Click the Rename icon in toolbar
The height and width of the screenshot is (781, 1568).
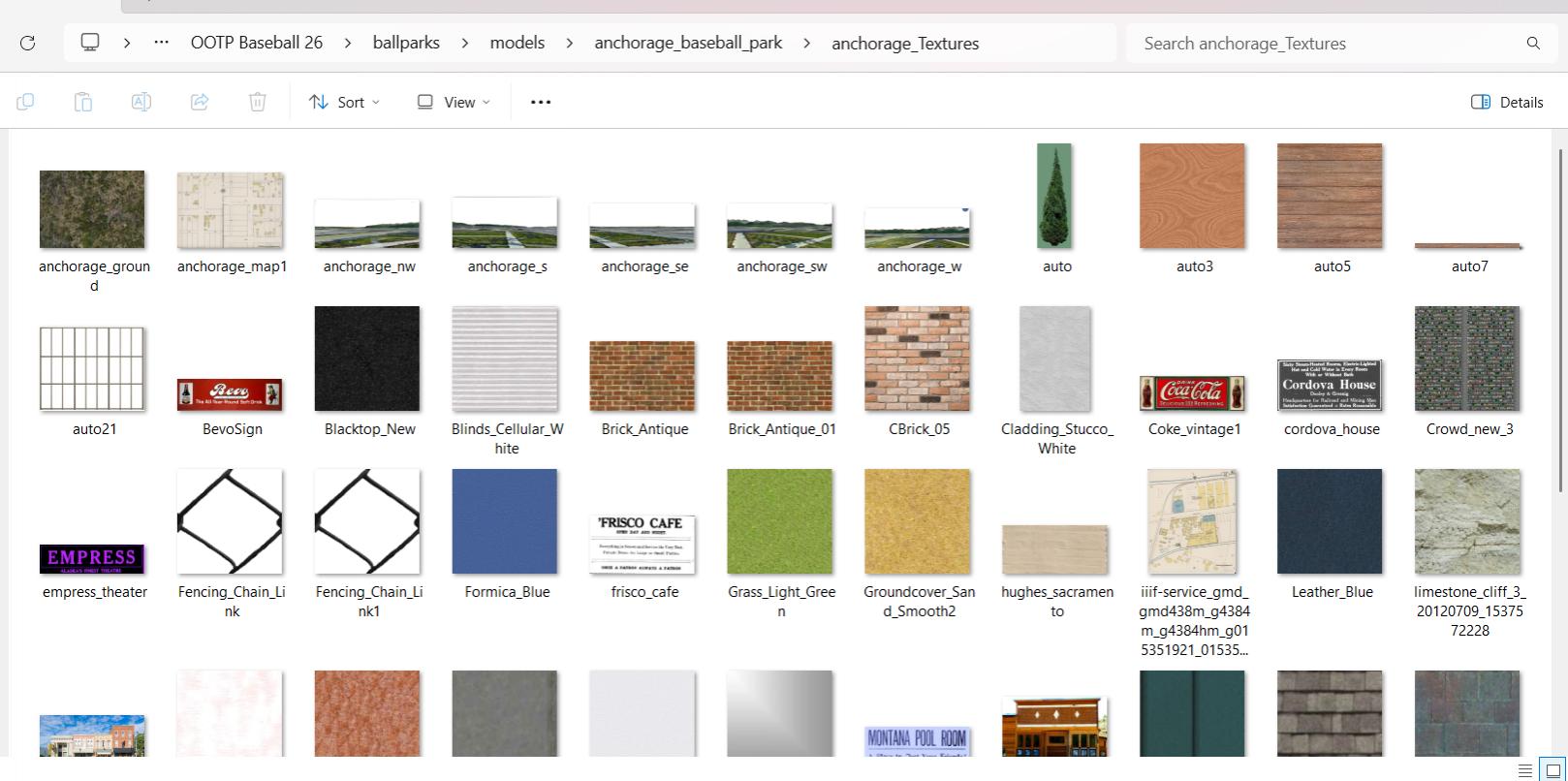(x=141, y=102)
